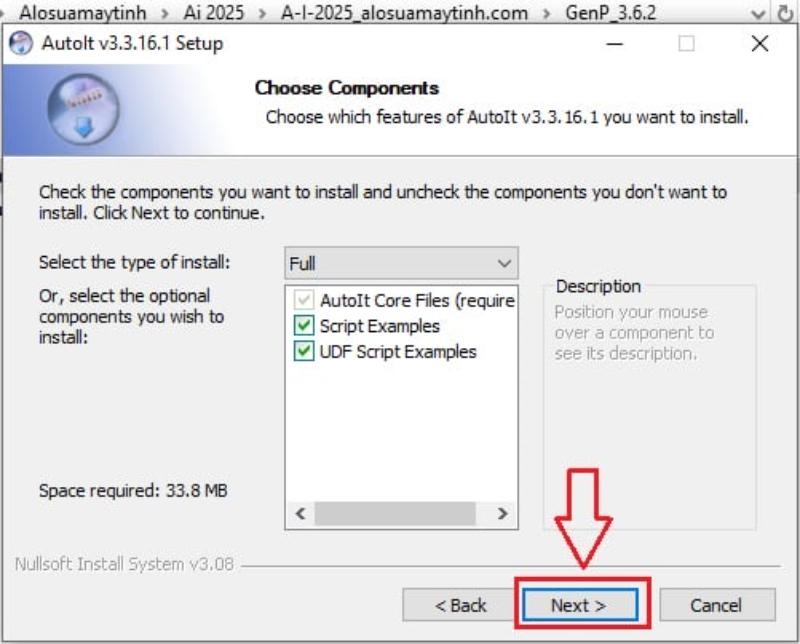
Task: Click the AutoIt setup title bar icon
Action: [x=21, y=43]
